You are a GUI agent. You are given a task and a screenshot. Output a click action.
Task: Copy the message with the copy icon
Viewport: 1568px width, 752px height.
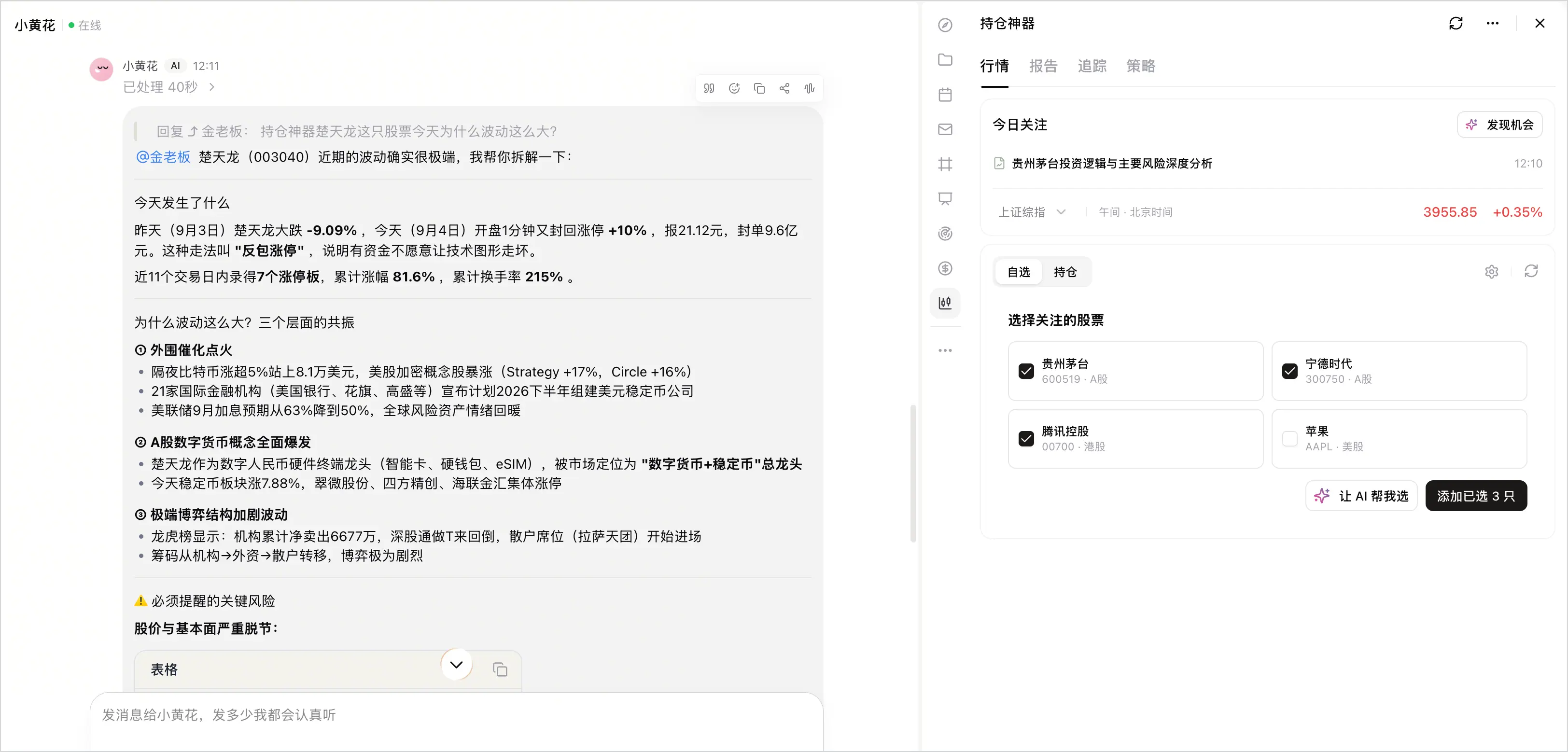pyautogui.click(x=759, y=88)
